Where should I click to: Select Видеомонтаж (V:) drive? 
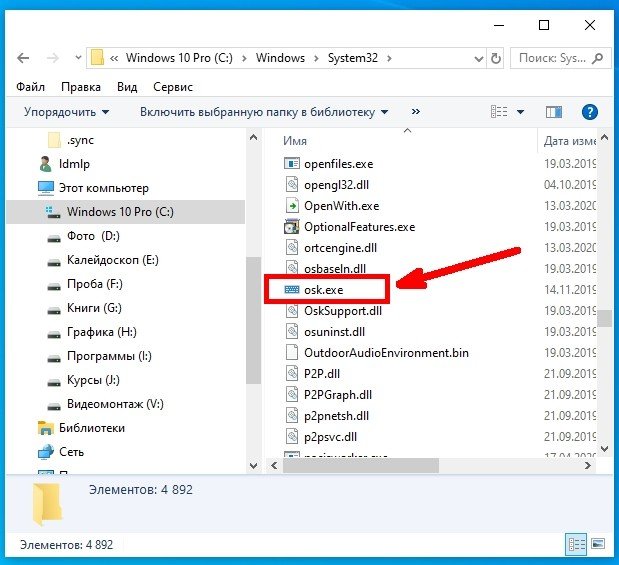pos(105,404)
